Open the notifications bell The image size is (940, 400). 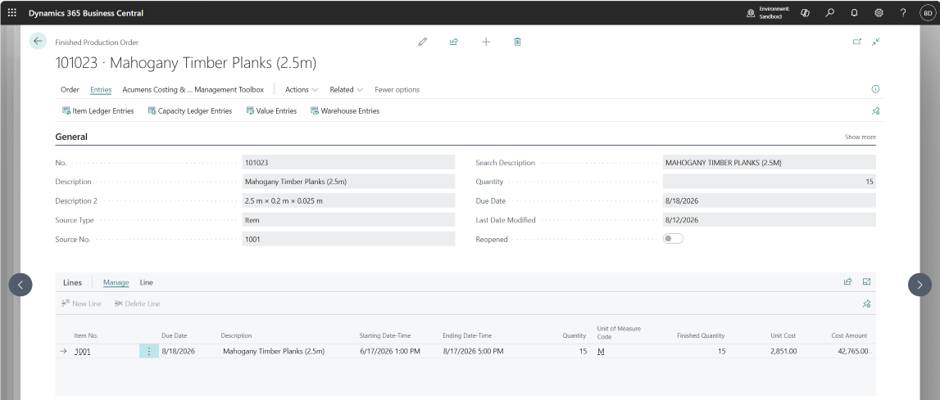click(854, 13)
